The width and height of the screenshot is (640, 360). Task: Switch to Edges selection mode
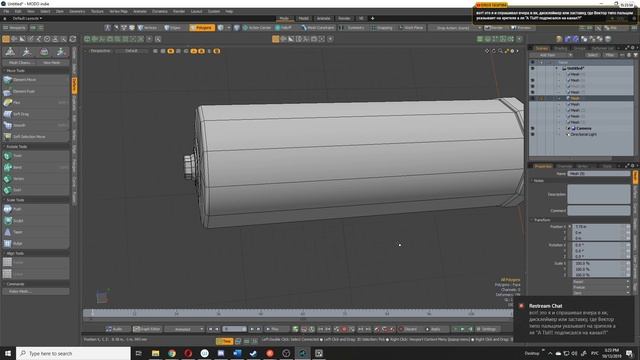tap(173, 28)
